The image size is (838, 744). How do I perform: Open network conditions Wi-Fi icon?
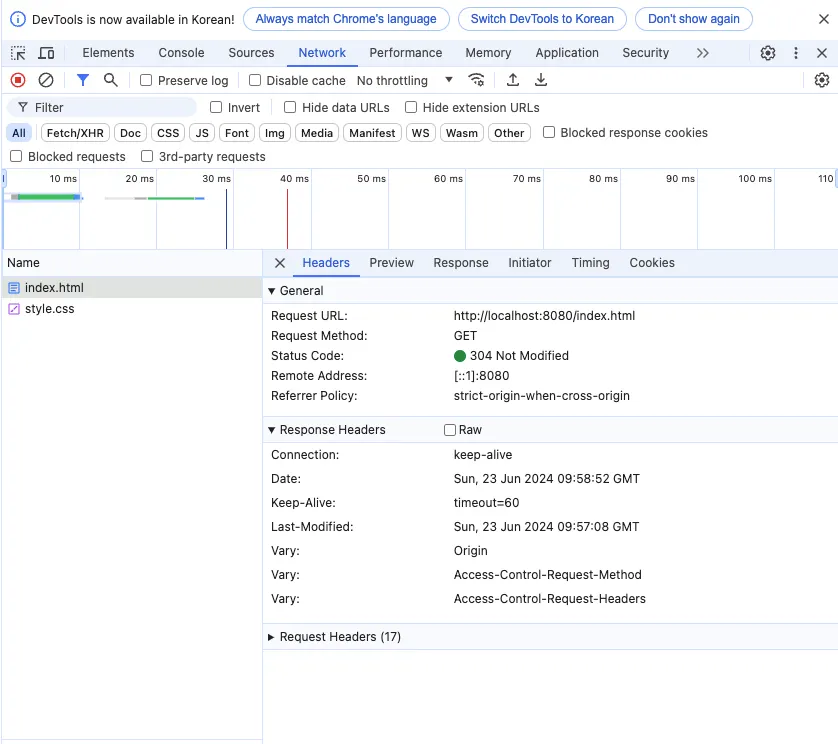[x=477, y=80]
